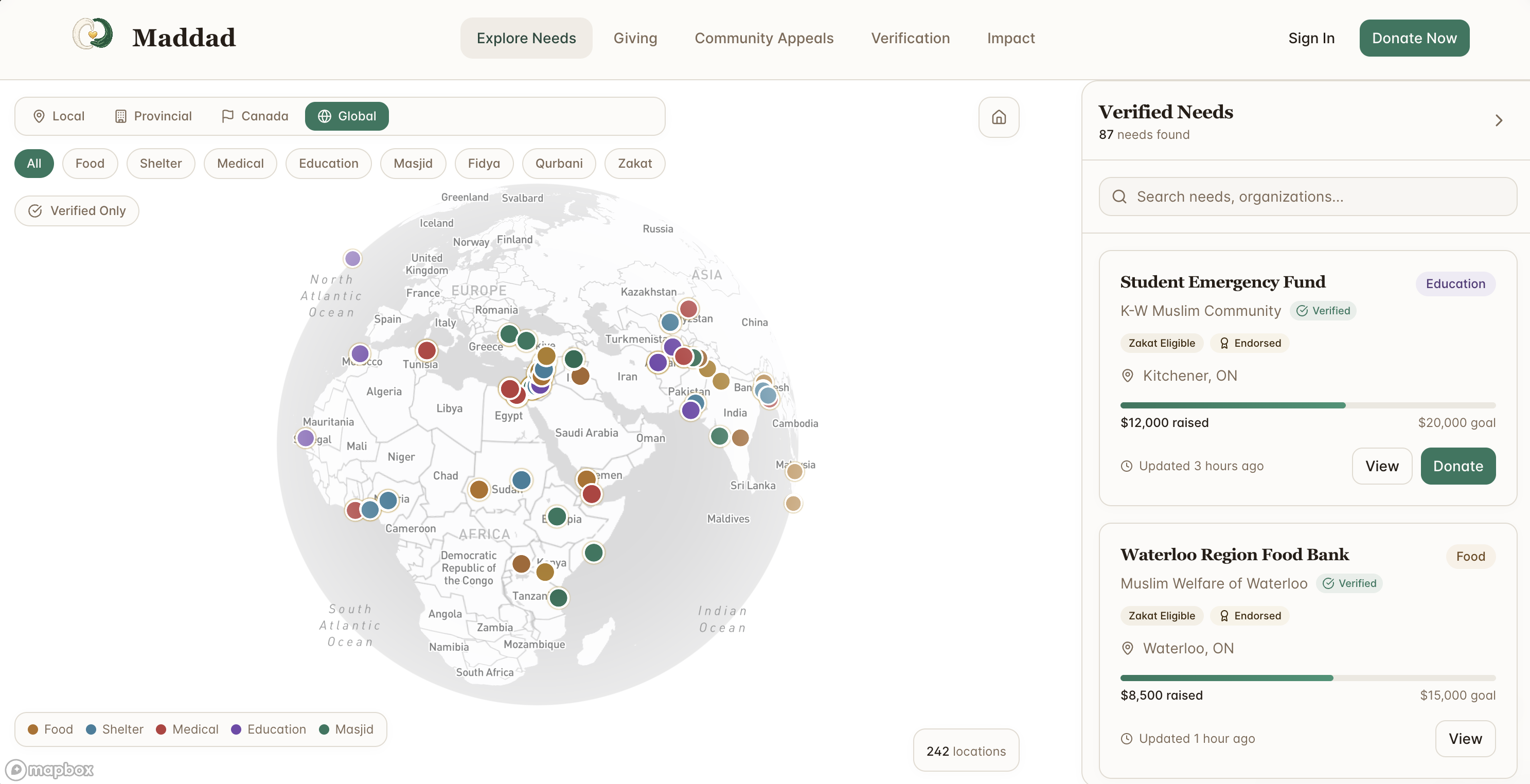Collapse the Verified Needs panel chevron
The height and width of the screenshot is (784, 1530).
coord(1498,120)
